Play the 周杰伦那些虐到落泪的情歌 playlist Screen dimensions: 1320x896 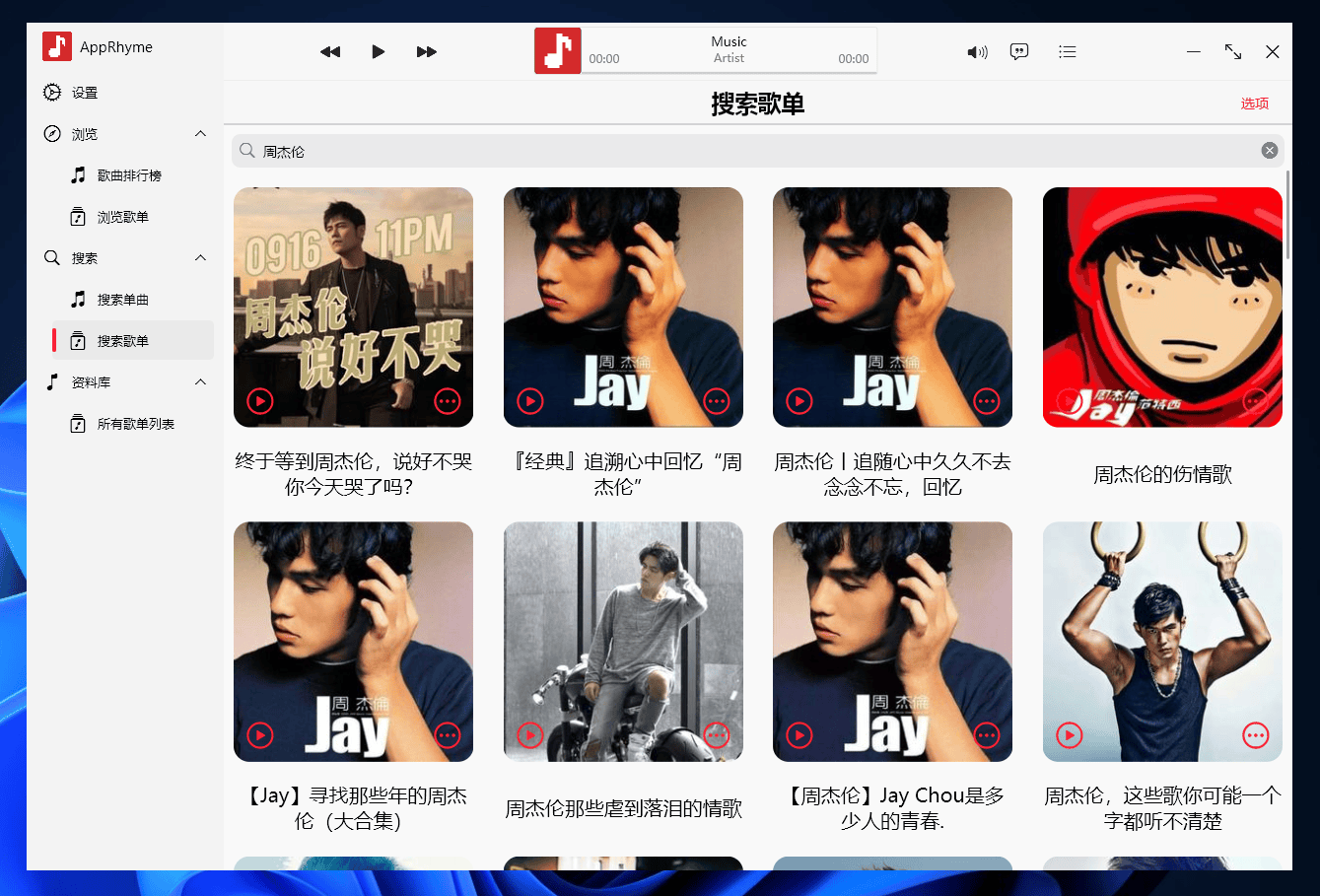point(530,735)
